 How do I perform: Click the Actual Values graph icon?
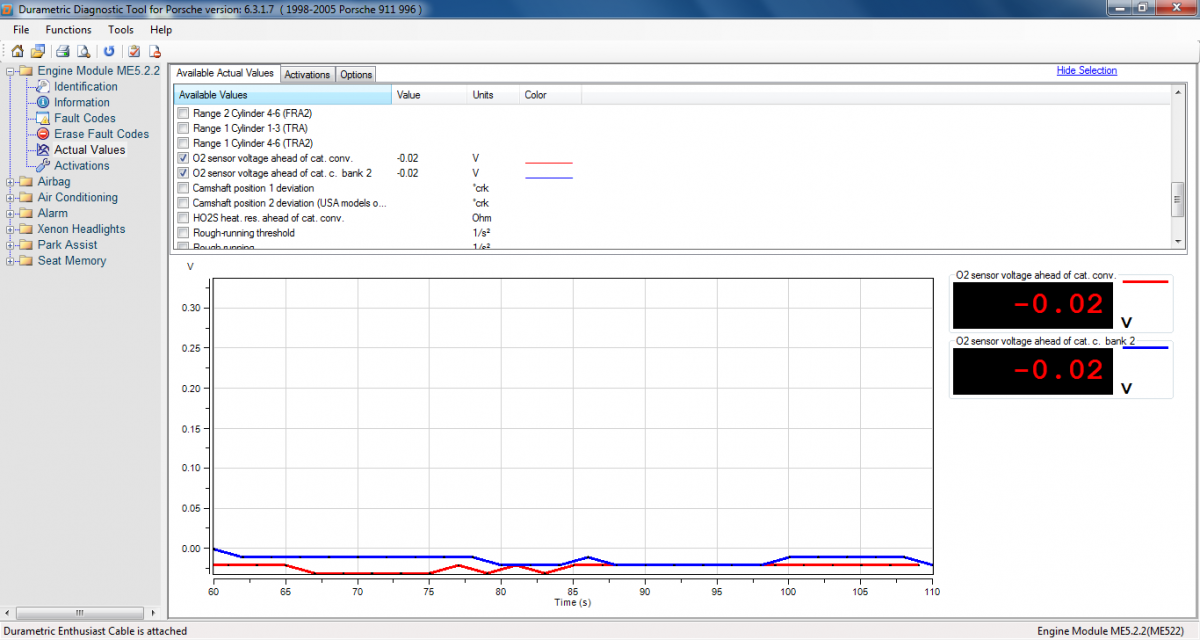point(44,150)
